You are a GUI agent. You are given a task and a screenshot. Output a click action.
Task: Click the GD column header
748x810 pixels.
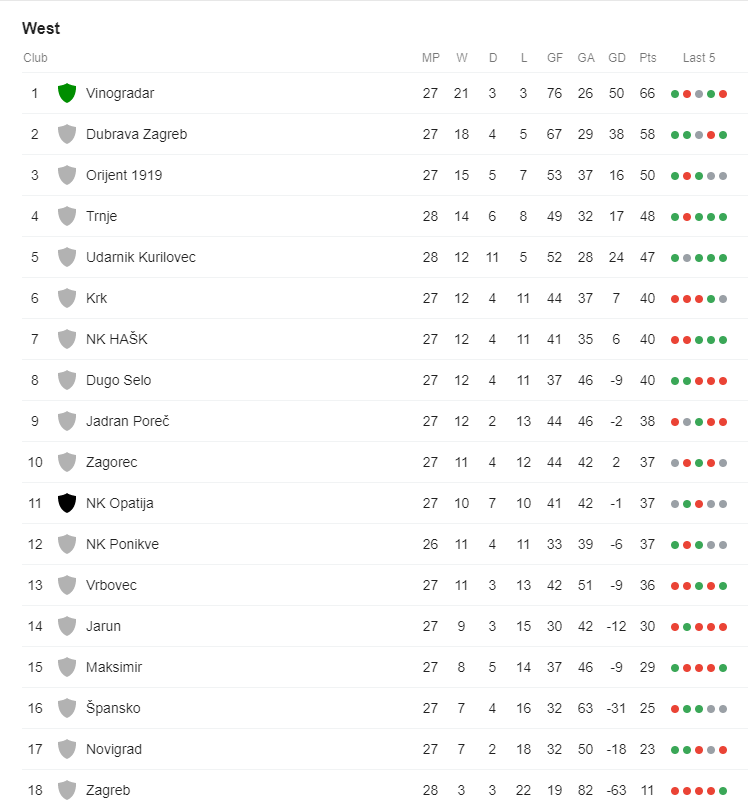tap(617, 58)
